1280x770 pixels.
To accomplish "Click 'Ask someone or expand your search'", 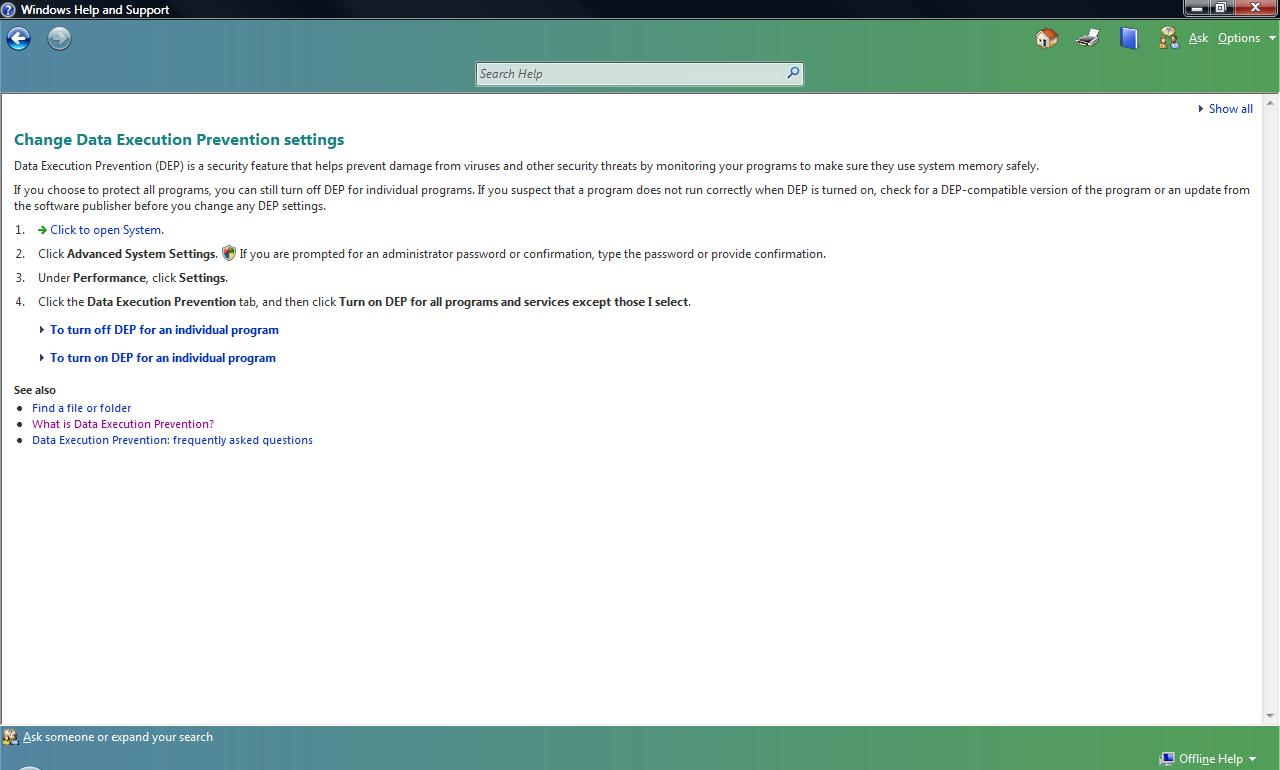I will point(117,737).
